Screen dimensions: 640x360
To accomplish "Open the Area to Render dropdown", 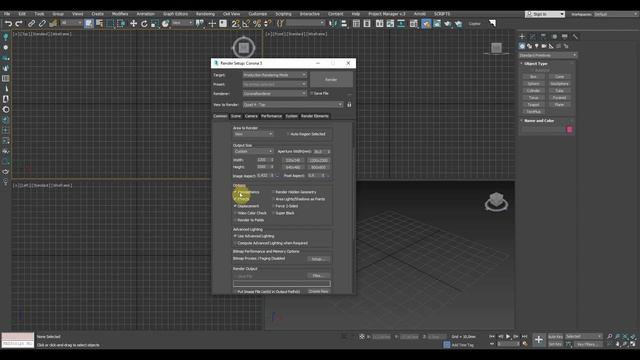I will tap(253, 134).
